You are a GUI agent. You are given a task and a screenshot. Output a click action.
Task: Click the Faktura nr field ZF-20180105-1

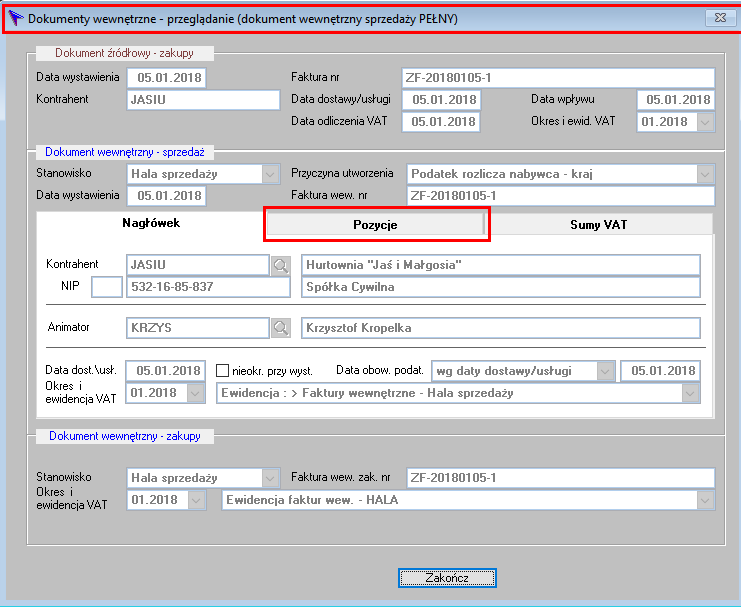[558, 78]
